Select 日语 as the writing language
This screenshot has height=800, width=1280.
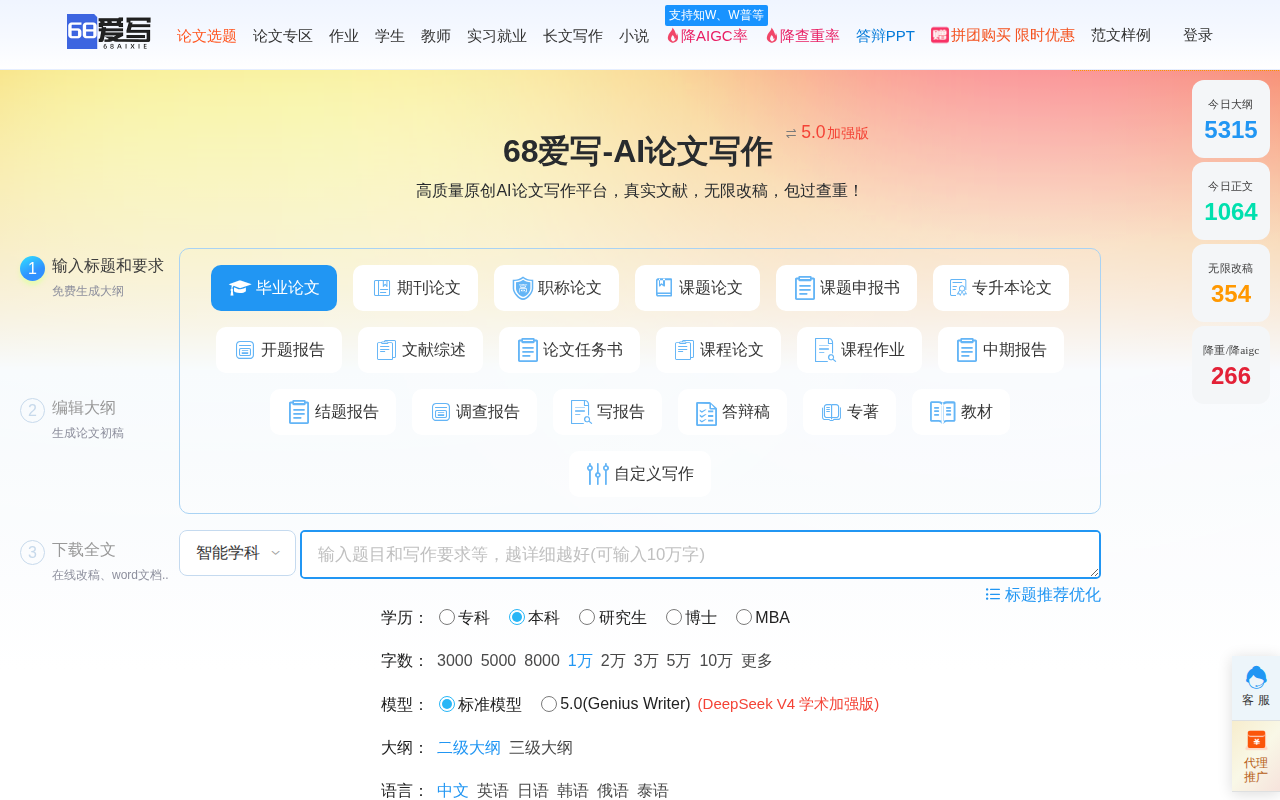tap(533, 791)
